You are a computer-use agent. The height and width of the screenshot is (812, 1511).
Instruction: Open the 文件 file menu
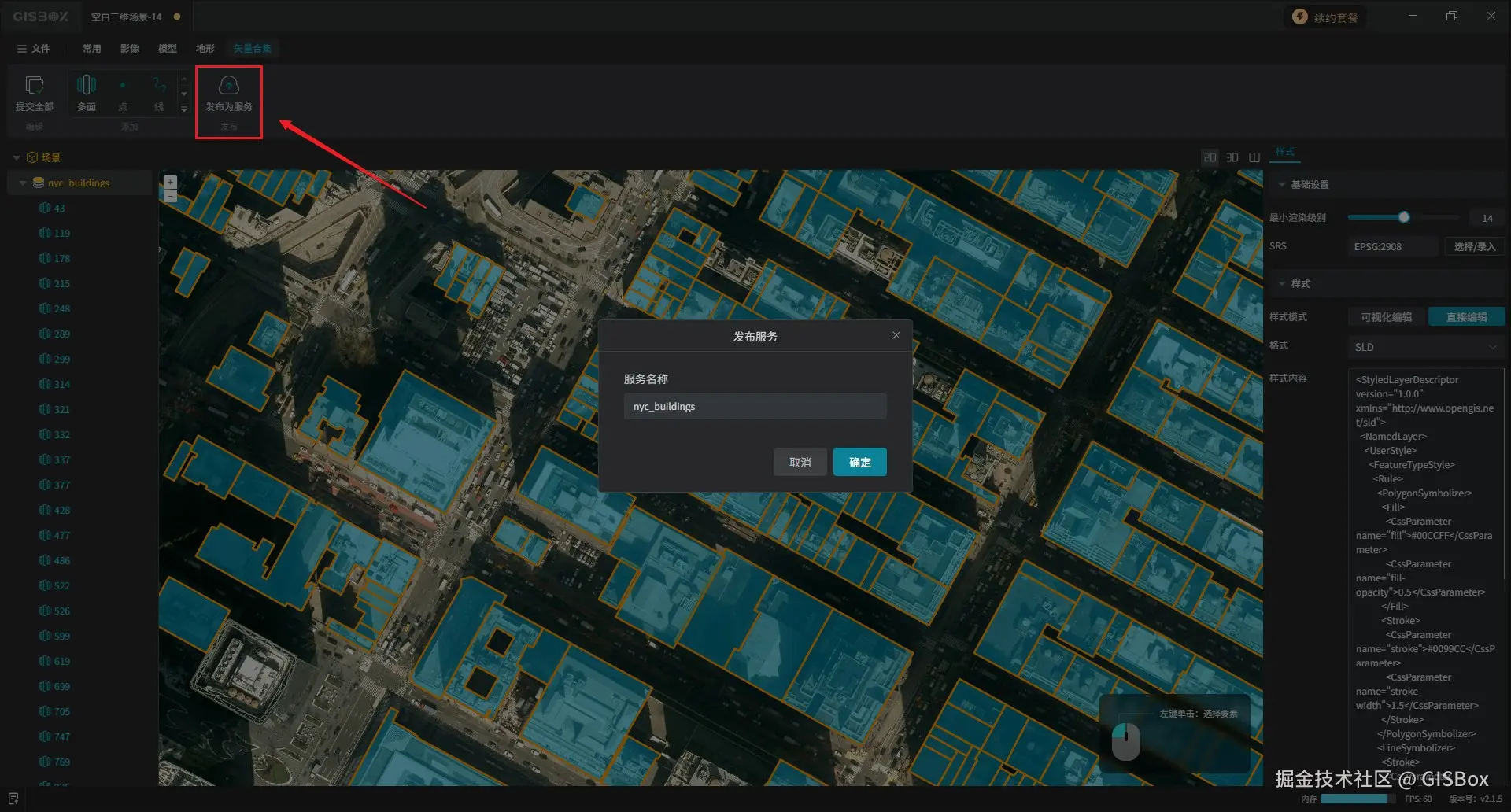click(x=34, y=48)
